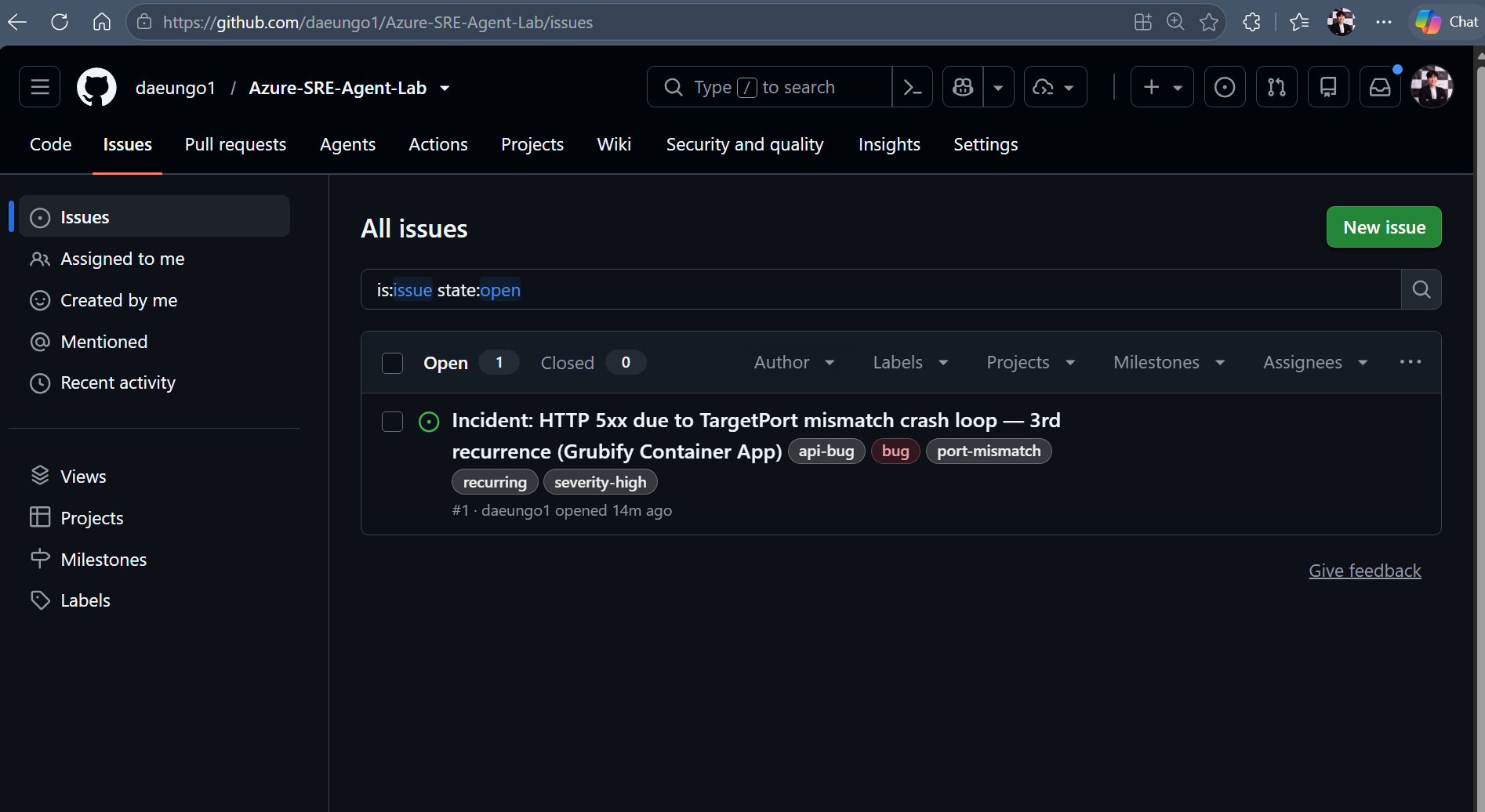Filter by the red bug label
1485x812 pixels.
895,451
